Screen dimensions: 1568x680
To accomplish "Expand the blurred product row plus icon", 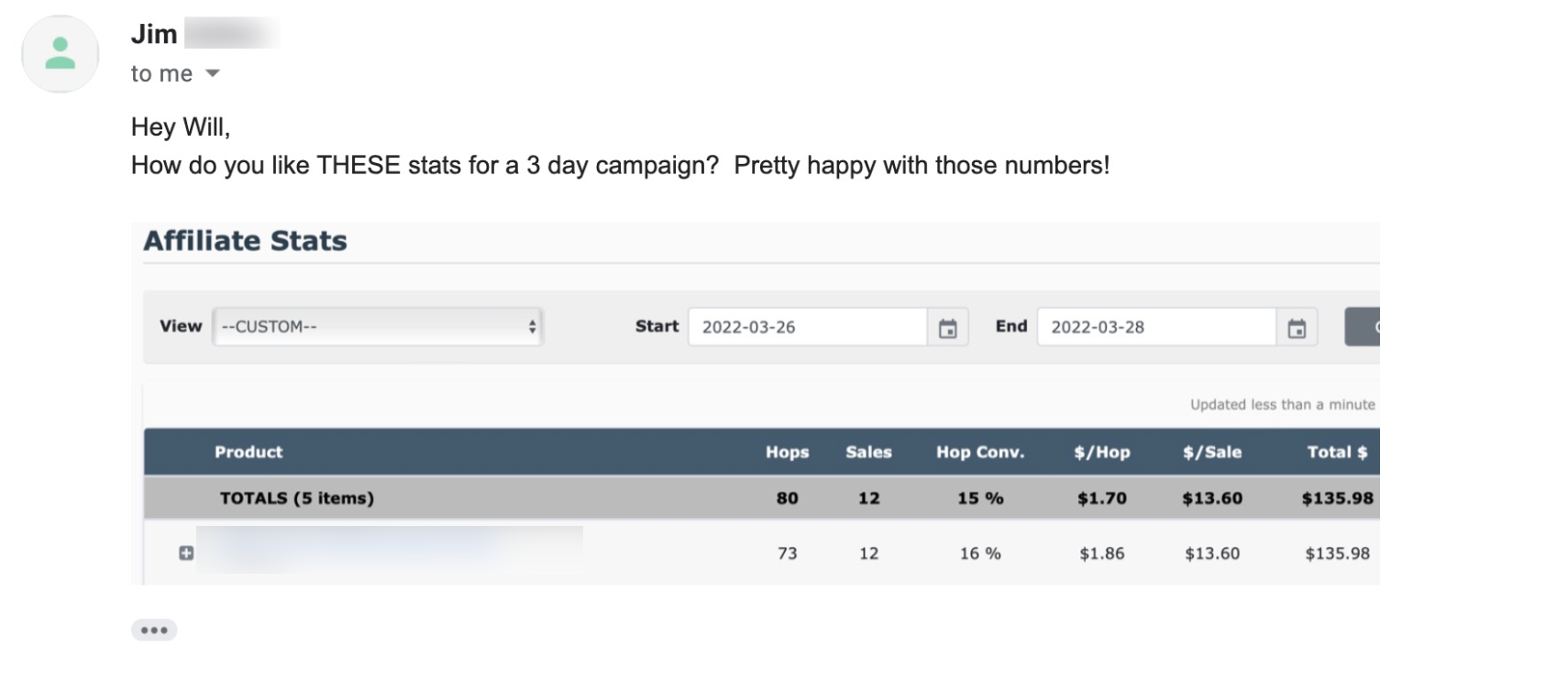I will (186, 553).
